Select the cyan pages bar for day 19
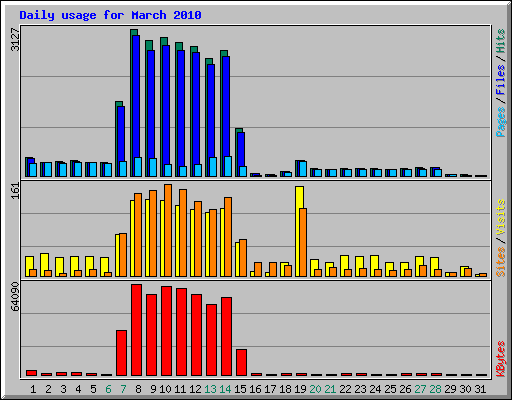The image size is (512, 400). pos(303,169)
